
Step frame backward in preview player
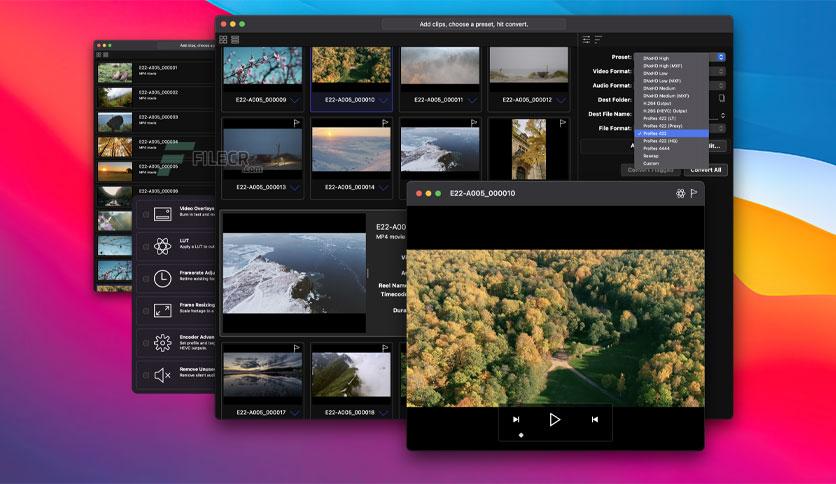click(594, 420)
